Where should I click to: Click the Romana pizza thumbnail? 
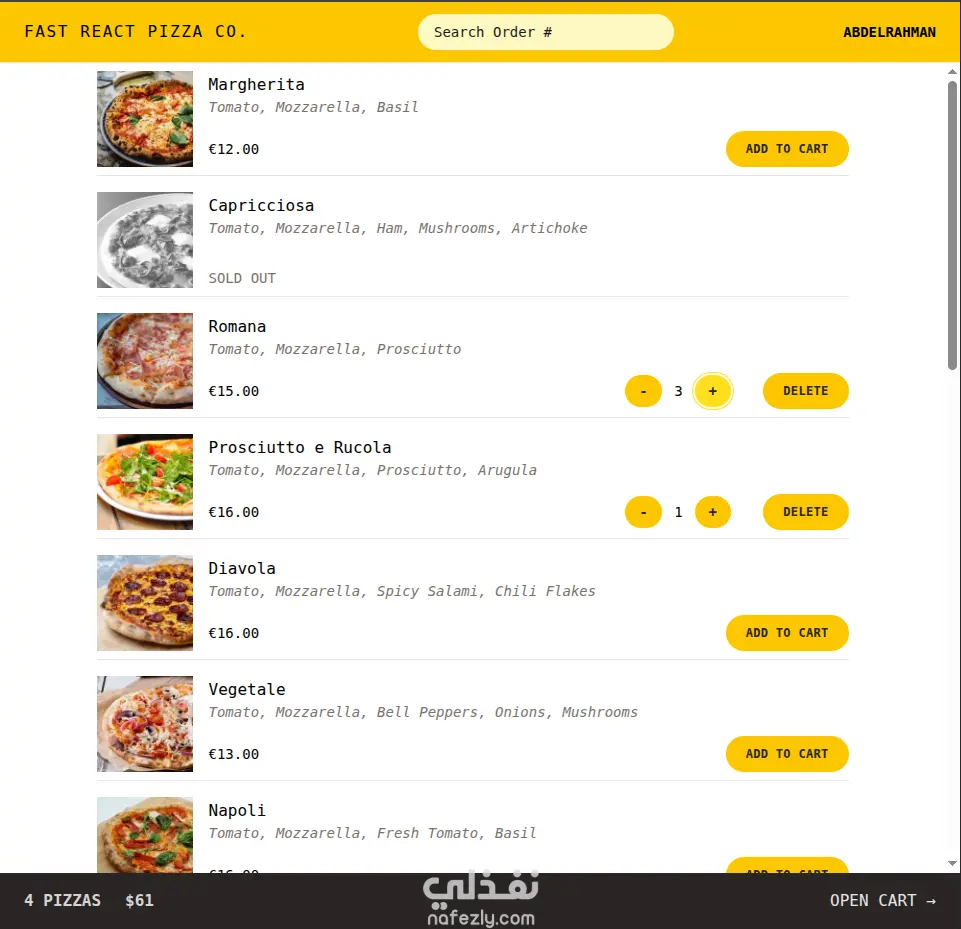point(145,361)
